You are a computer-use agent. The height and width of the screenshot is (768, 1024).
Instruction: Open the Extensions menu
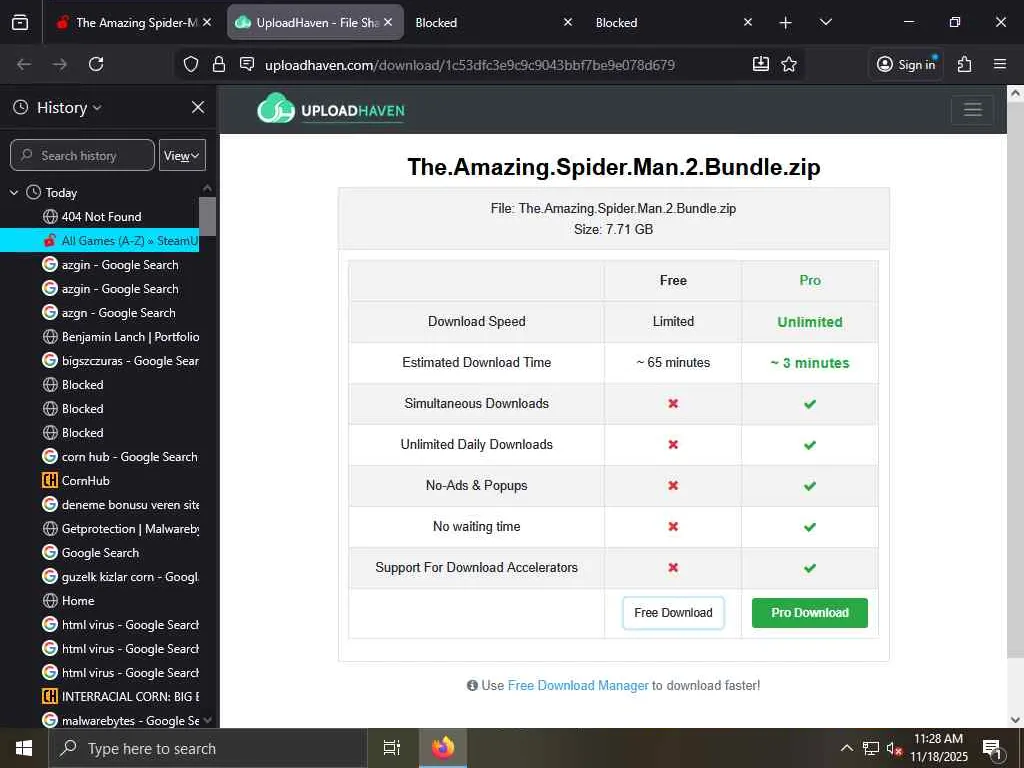point(965,64)
